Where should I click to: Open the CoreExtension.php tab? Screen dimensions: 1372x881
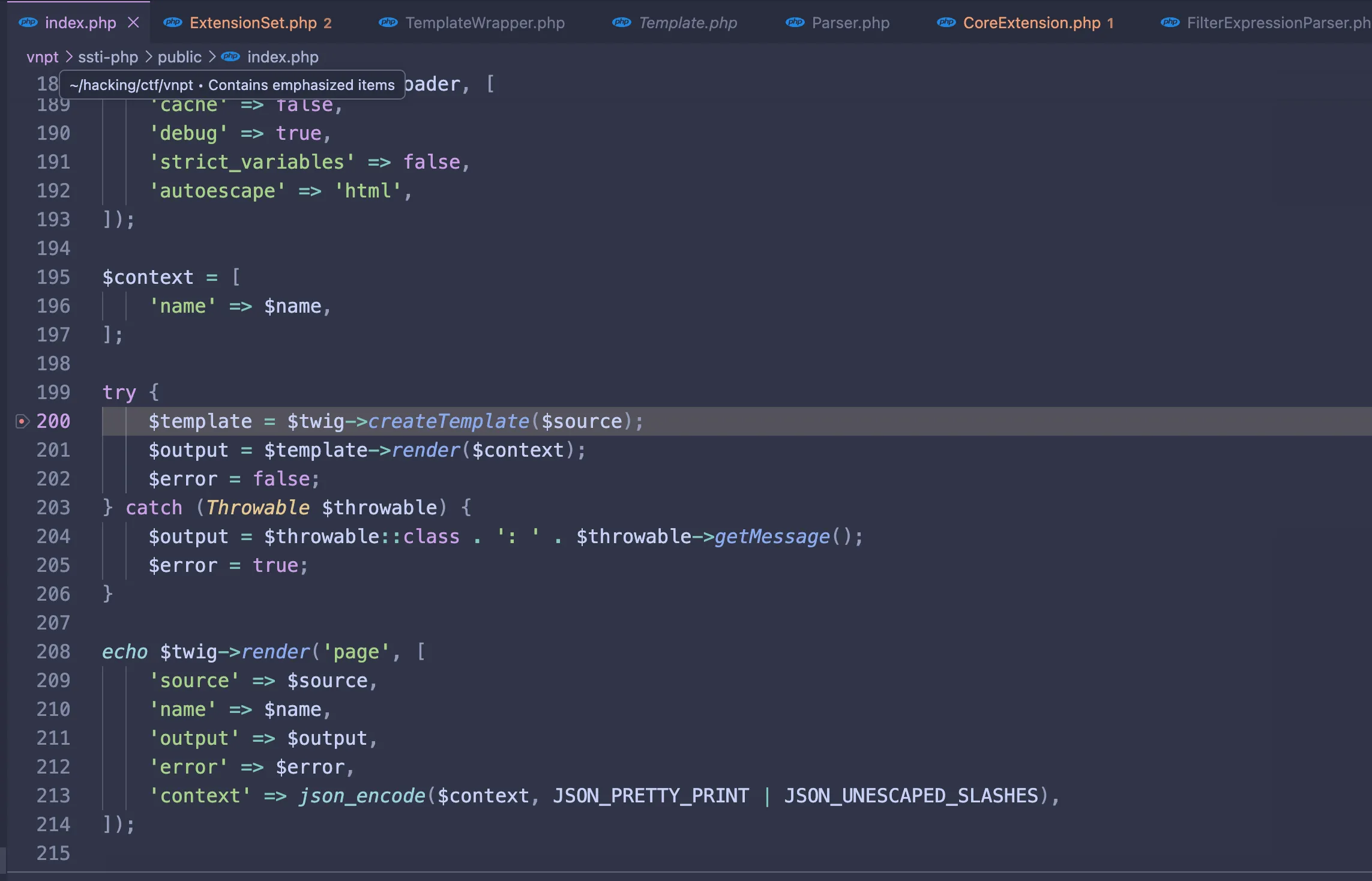click(1032, 23)
